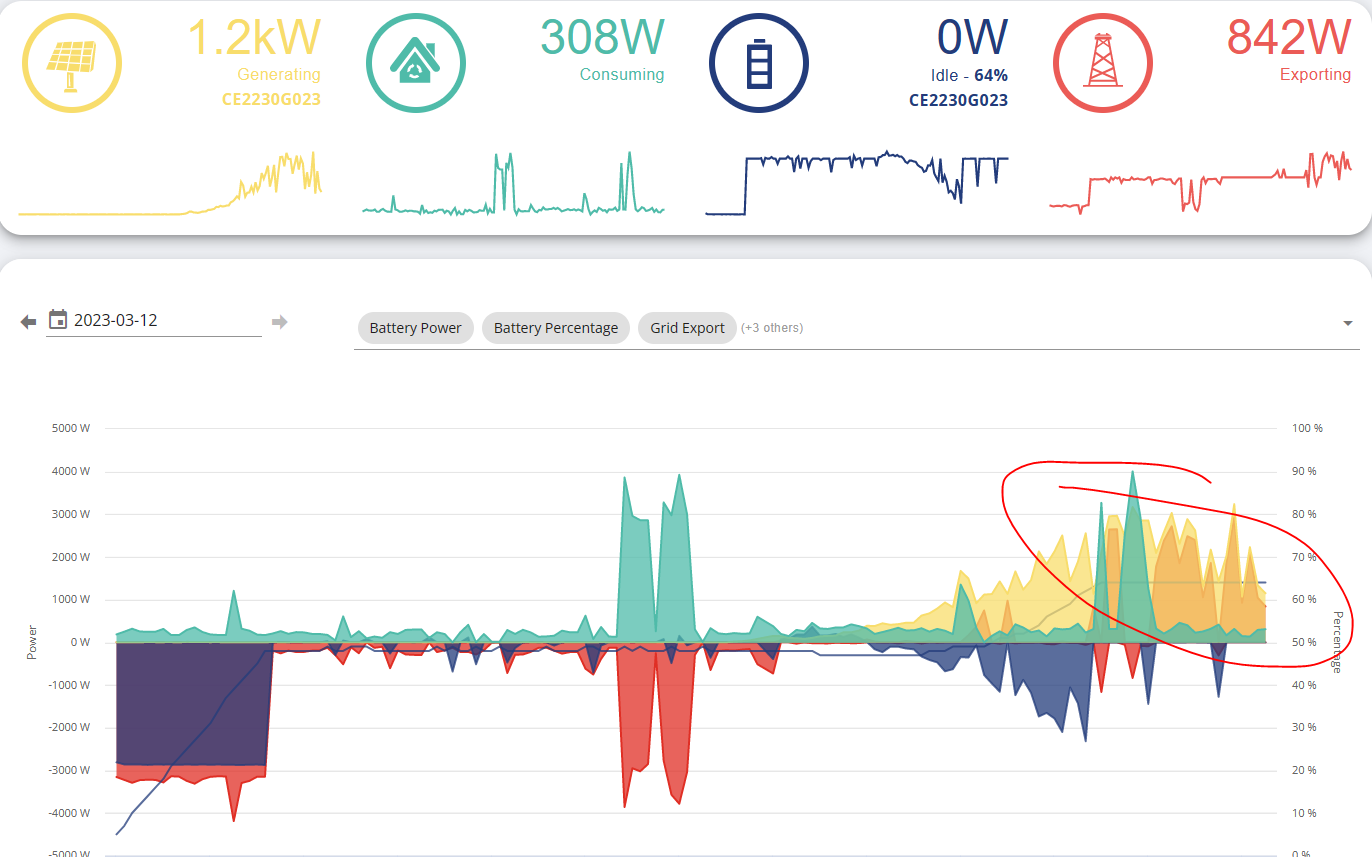Viewport: 1372px width, 857px height.
Task: Click the 100 % percentage axis label
Action: [1307, 428]
